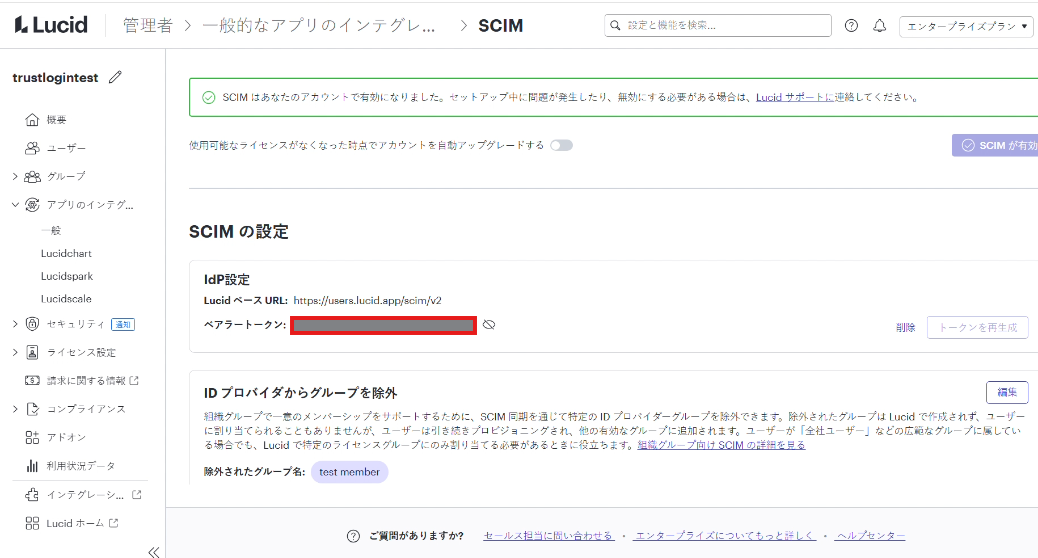Screen dimensions: 1038x558
Task: Click the 編集 button
Action: click(x=1007, y=393)
